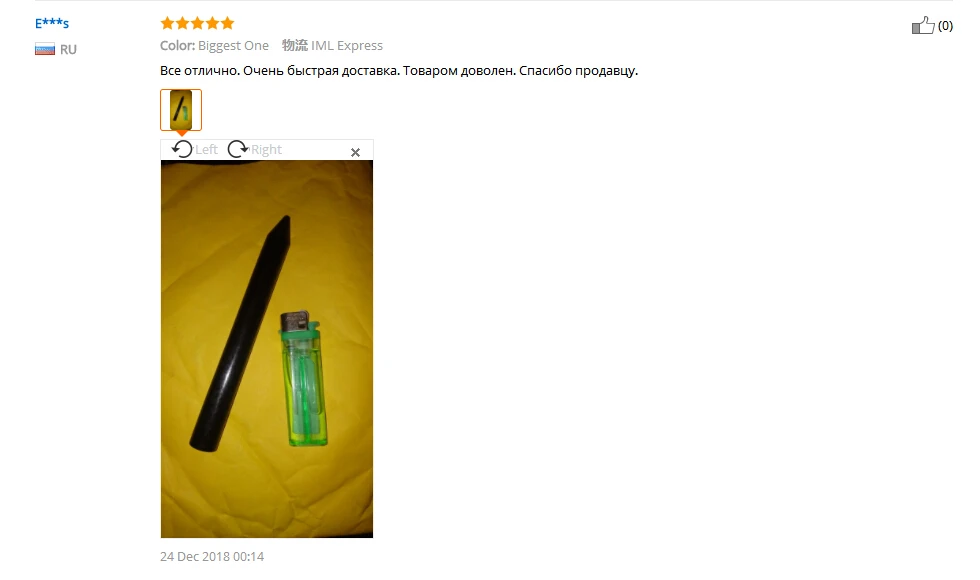
Task: Click the Russian review comment text
Action: (x=399, y=71)
